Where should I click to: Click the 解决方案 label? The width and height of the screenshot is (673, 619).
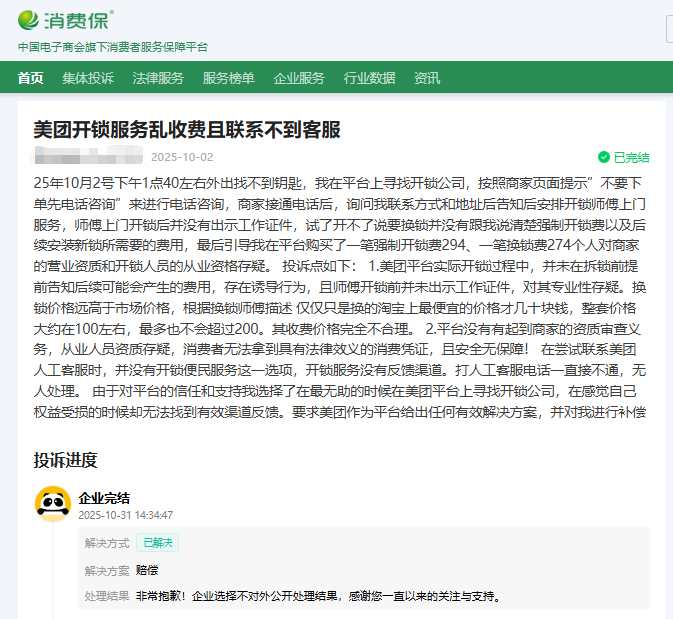tap(107, 570)
